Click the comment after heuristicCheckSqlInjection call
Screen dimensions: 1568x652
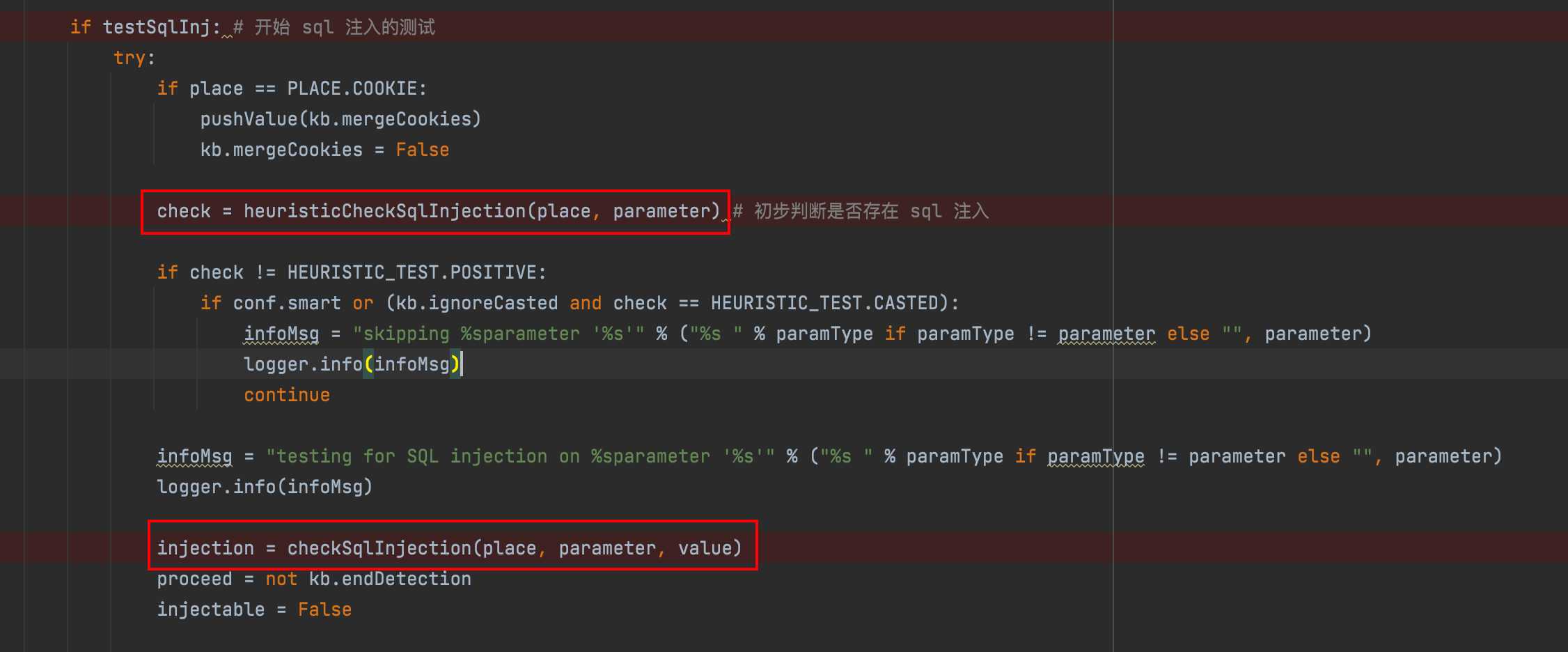pyautogui.click(x=861, y=211)
